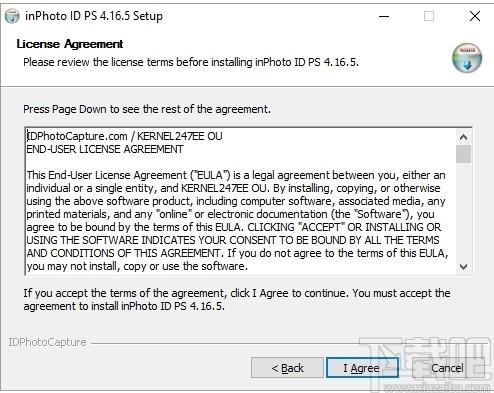
Task: Click the END-USER LICENSE AGREEMENT line in text
Action: point(105,149)
